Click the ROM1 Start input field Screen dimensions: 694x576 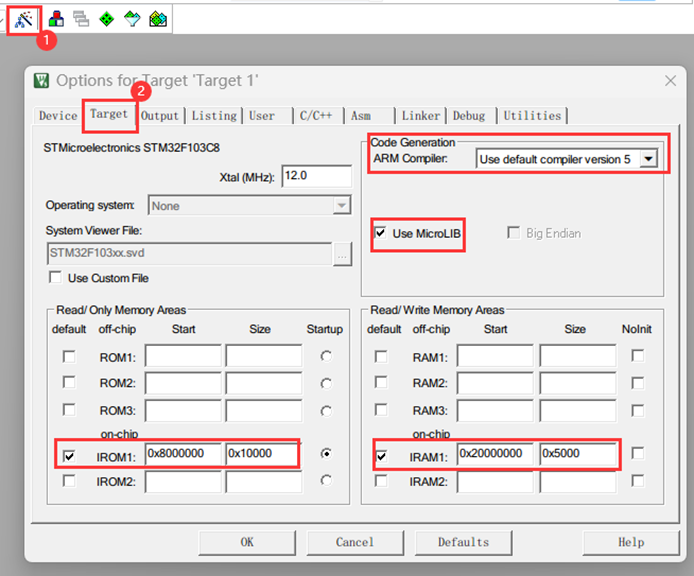point(183,356)
